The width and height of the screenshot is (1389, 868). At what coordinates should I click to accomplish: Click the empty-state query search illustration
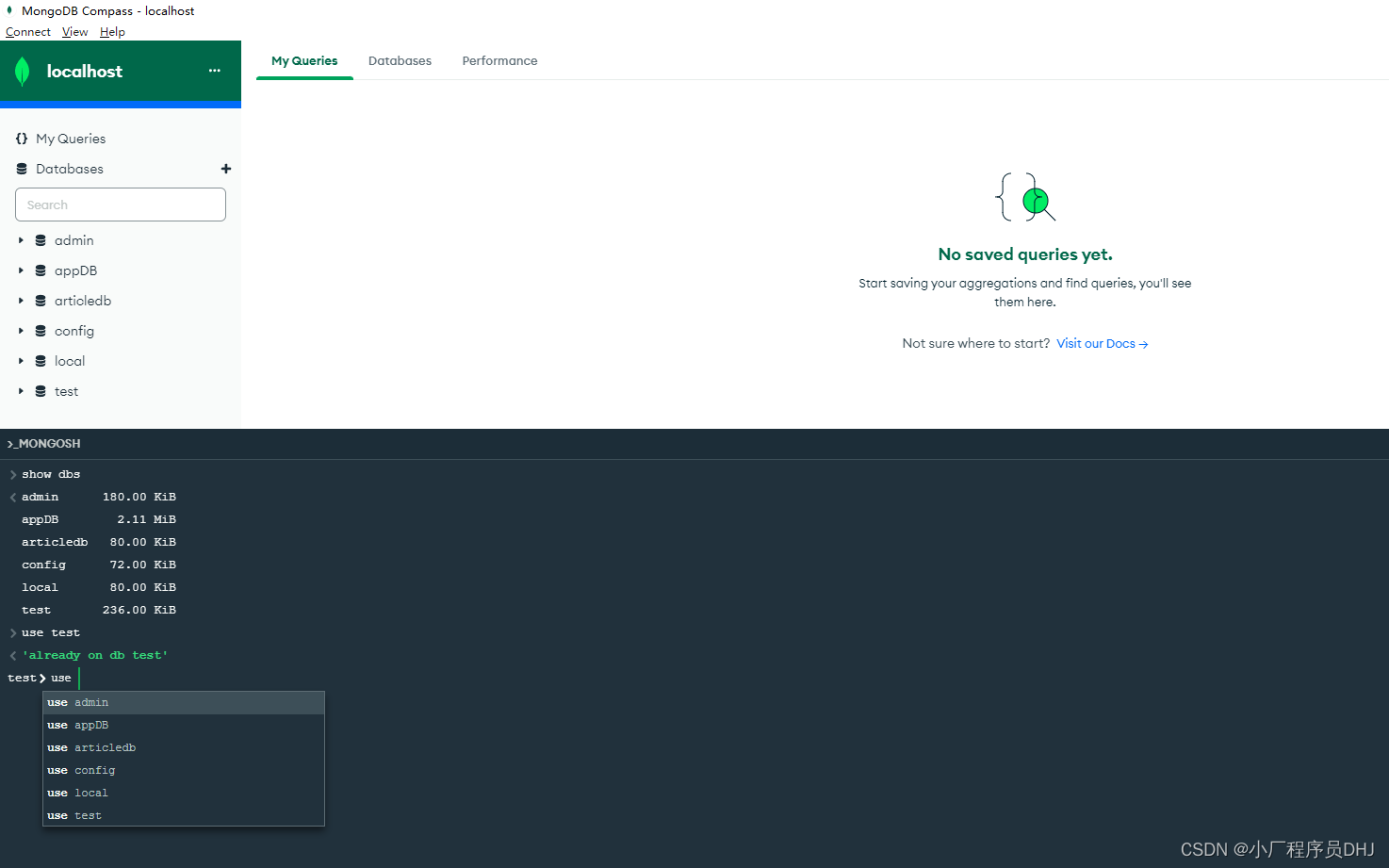click(1025, 197)
